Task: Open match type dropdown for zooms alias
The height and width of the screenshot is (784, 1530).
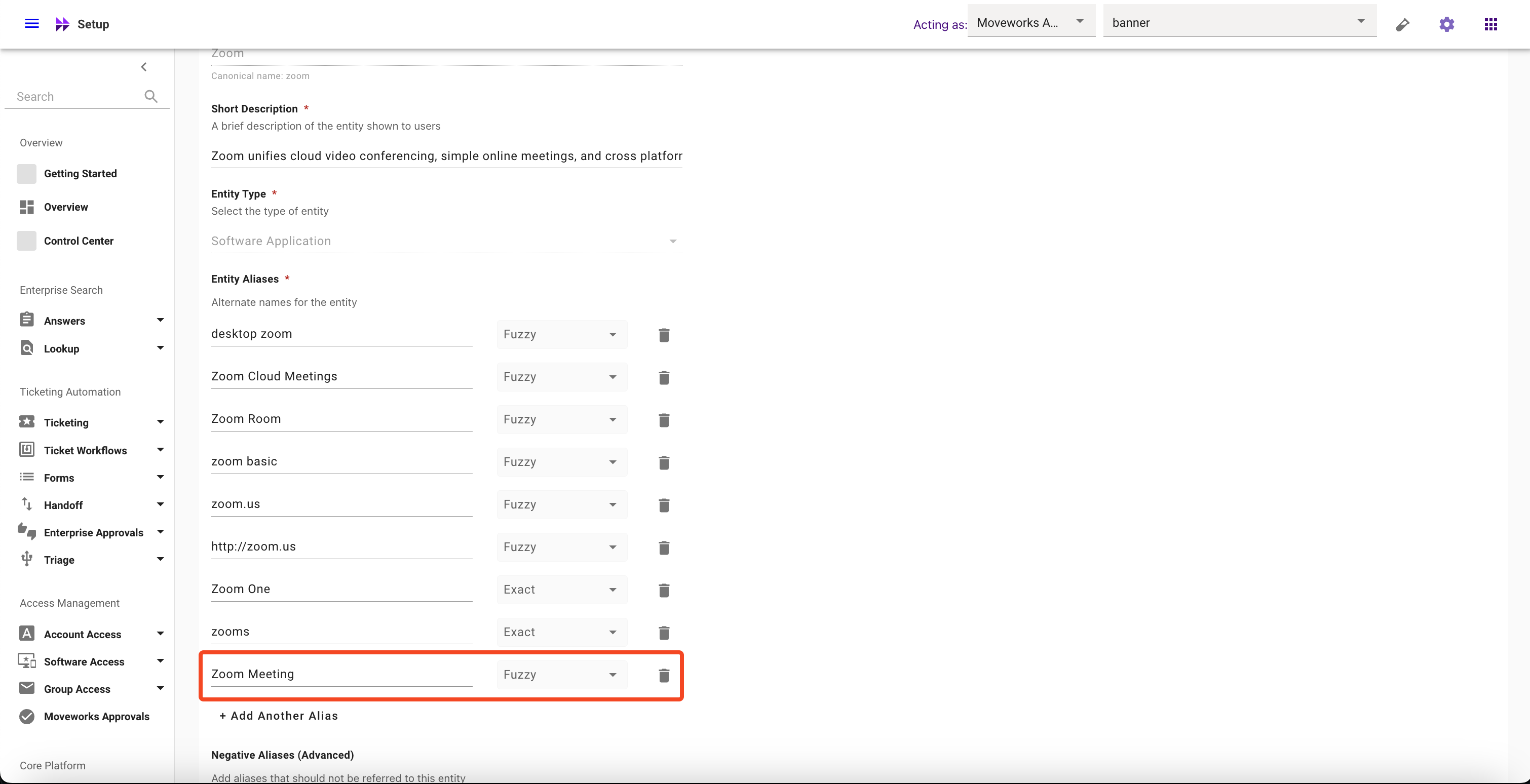Action: click(561, 632)
